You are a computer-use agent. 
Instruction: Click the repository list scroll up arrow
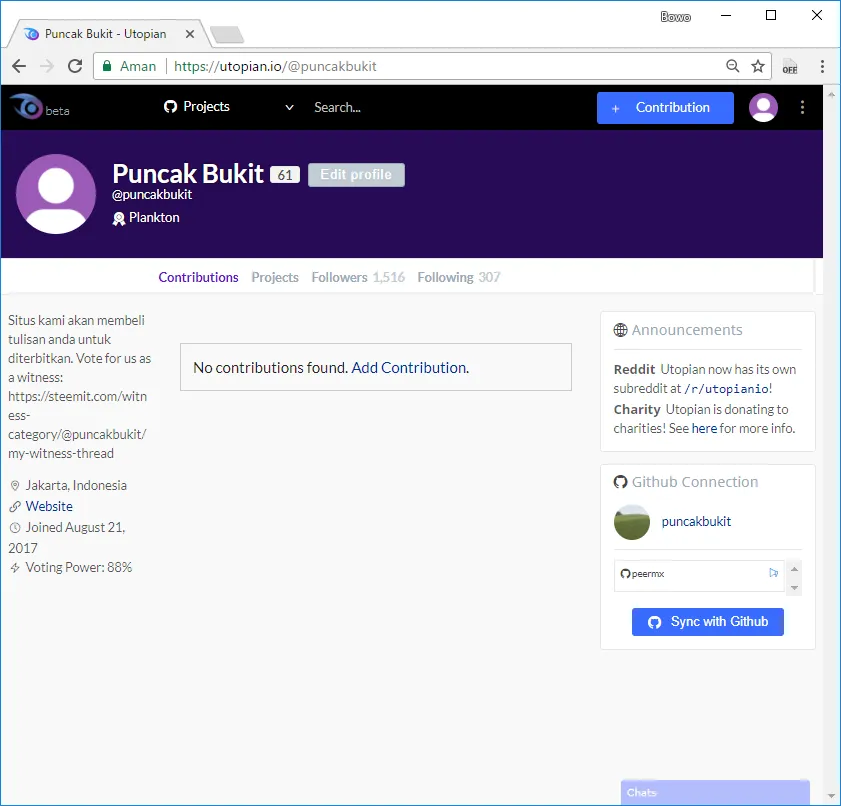click(794, 569)
